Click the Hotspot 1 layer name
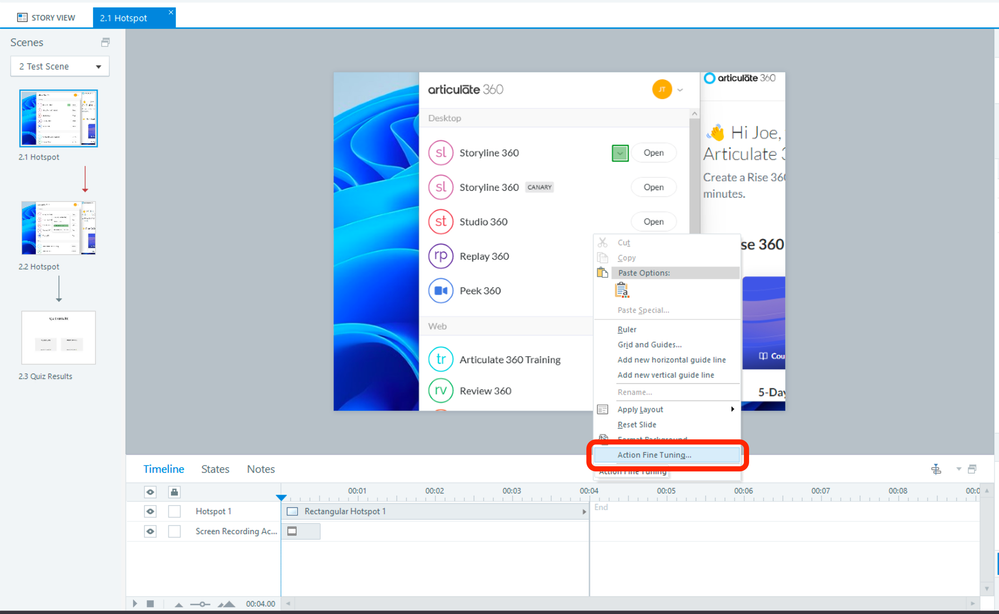Screen dimensions: 999x614 click(213, 511)
